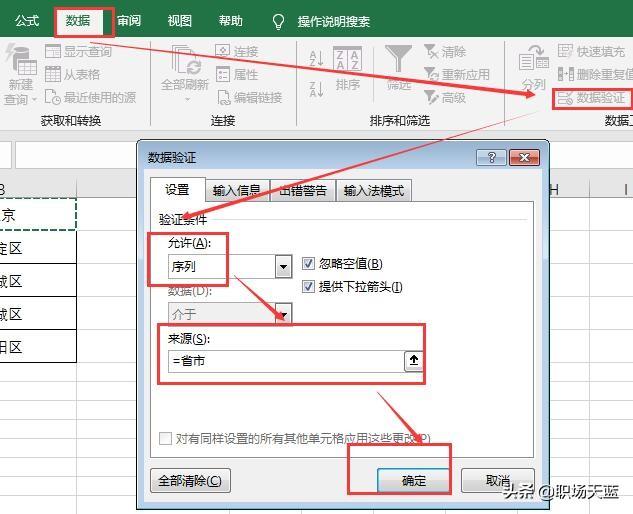The width and height of the screenshot is (633, 514).
Task: Click the 全部清除 button
Action: (x=190, y=480)
